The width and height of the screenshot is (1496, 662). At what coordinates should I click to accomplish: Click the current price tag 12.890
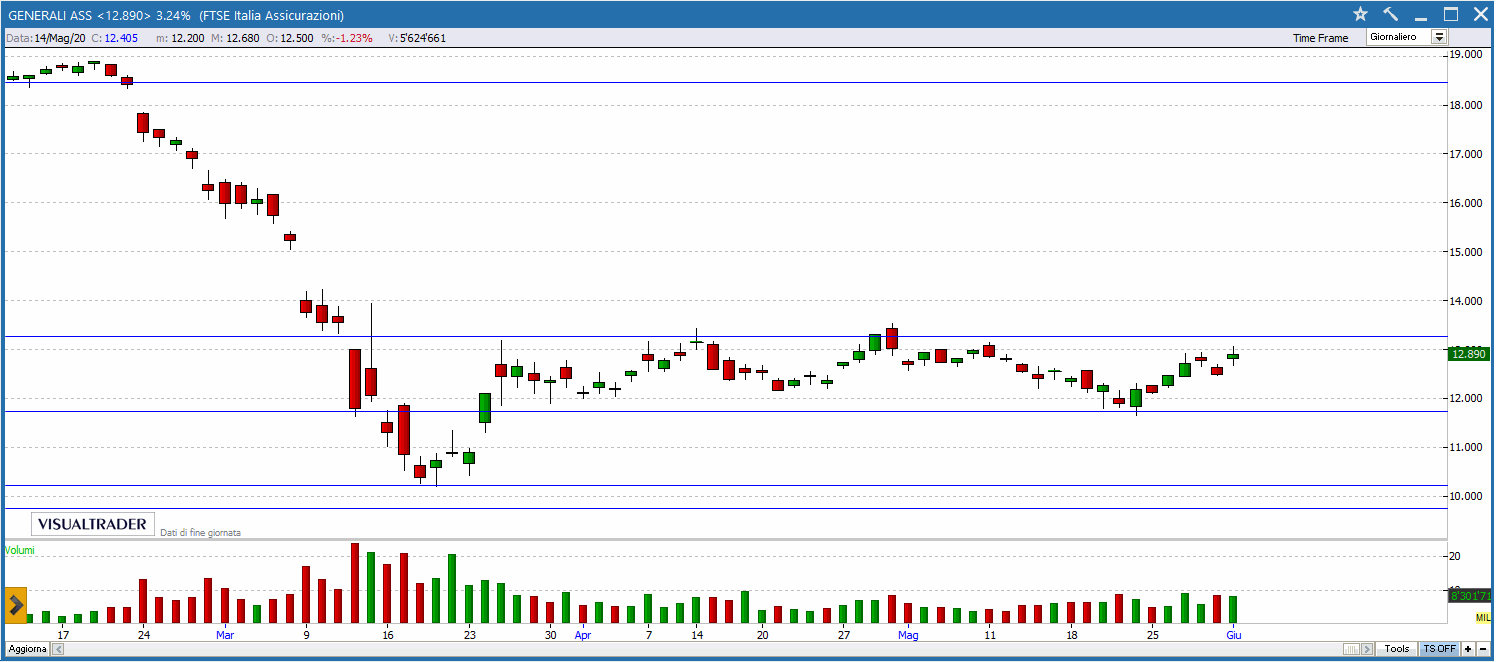[x=1468, y=353]
